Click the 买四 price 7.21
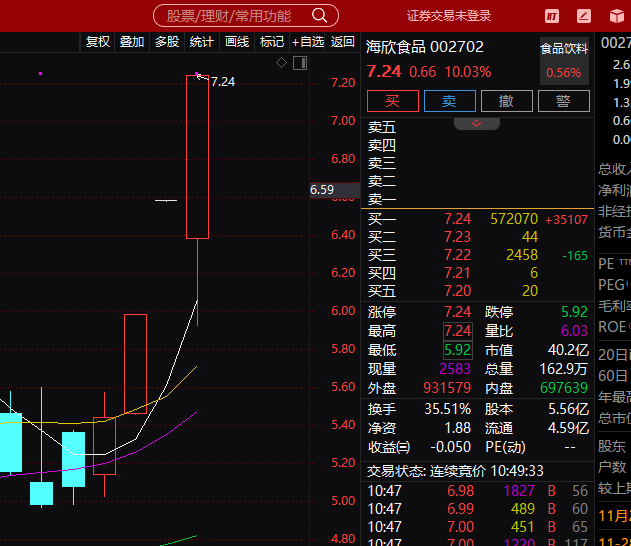 coord(458,273)
